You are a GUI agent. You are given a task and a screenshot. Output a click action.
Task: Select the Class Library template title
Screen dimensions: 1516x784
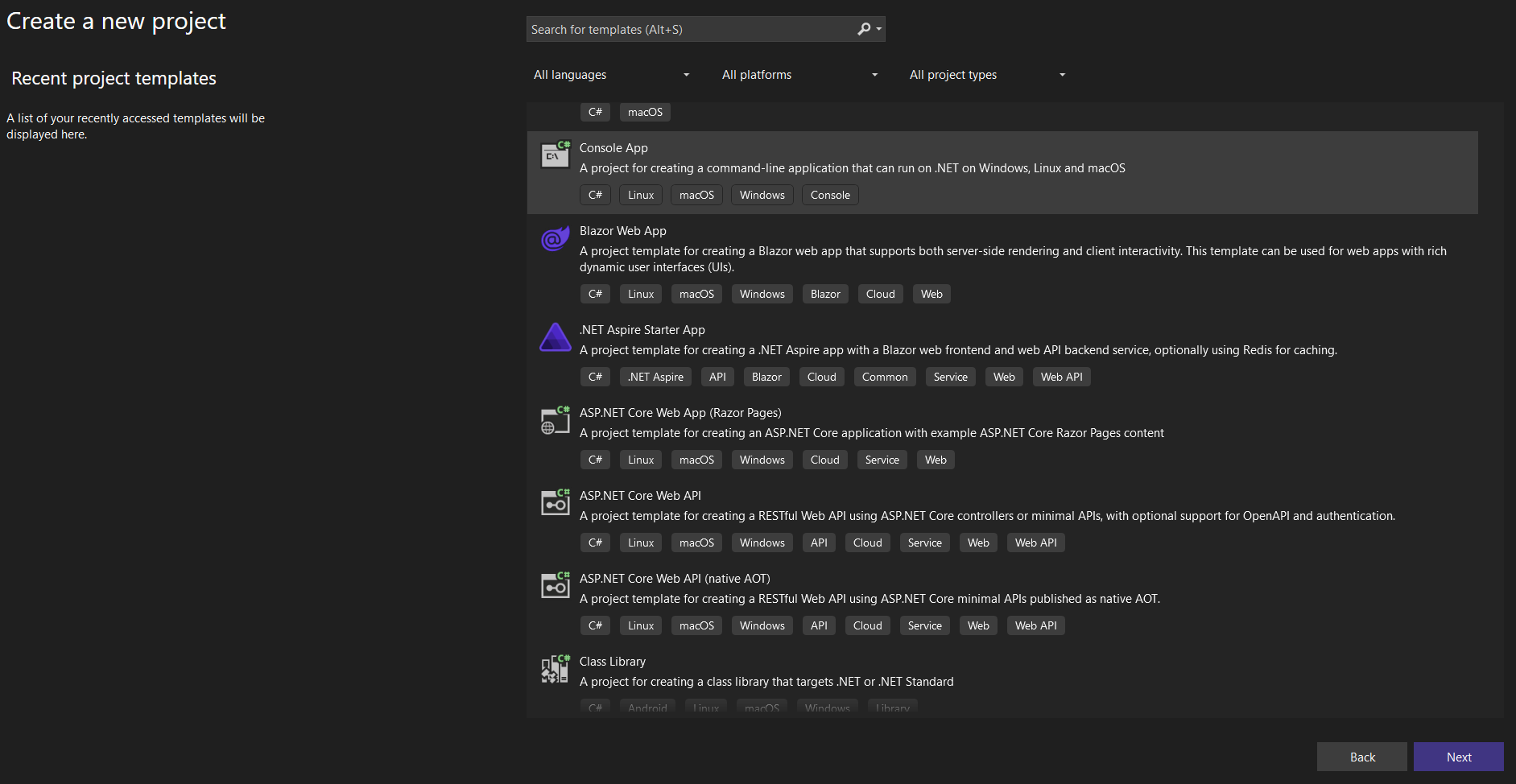tap(613, 662)
